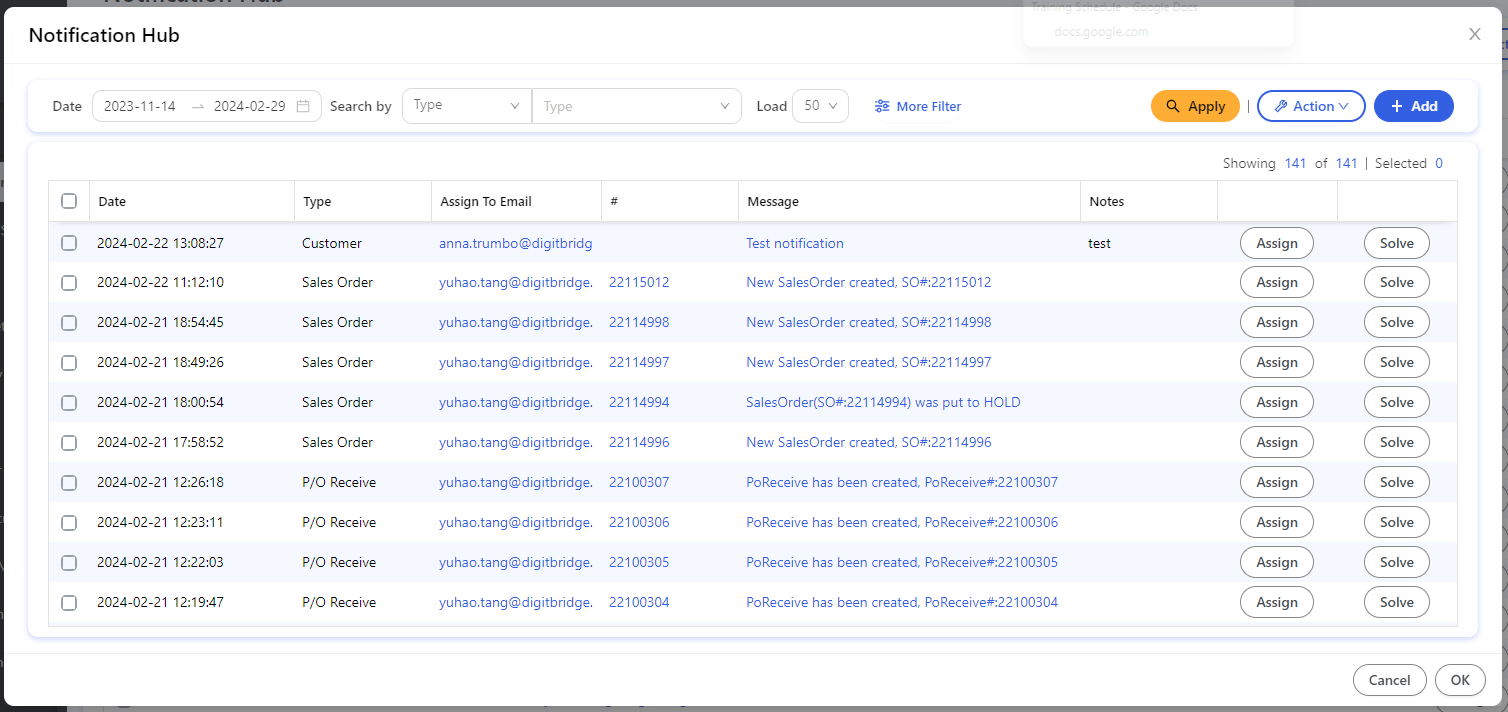The height and width of the screenshot is (712, 1508).
Task: Click the magnifier icon on Apply
Action: click(1173, 106)
